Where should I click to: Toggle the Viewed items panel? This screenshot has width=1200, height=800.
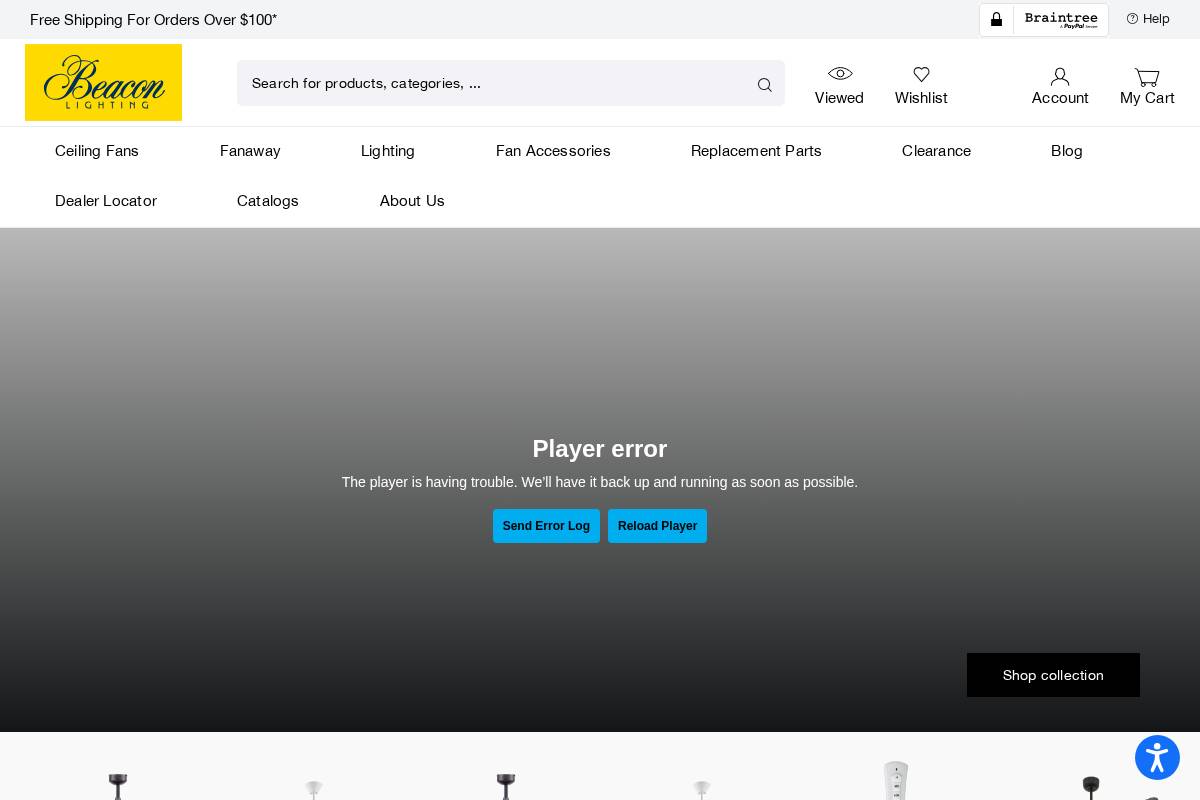(840, 85)
